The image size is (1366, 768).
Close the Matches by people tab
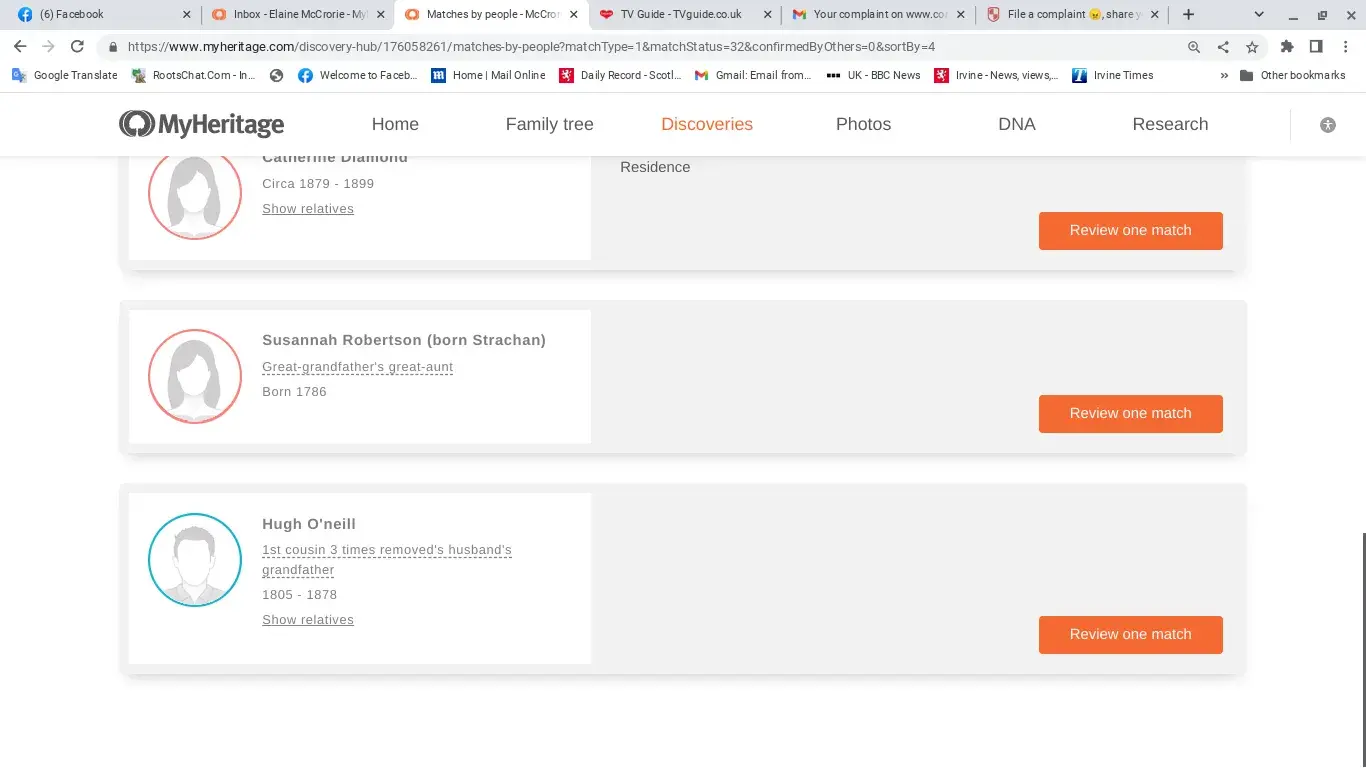click(574, 15)
